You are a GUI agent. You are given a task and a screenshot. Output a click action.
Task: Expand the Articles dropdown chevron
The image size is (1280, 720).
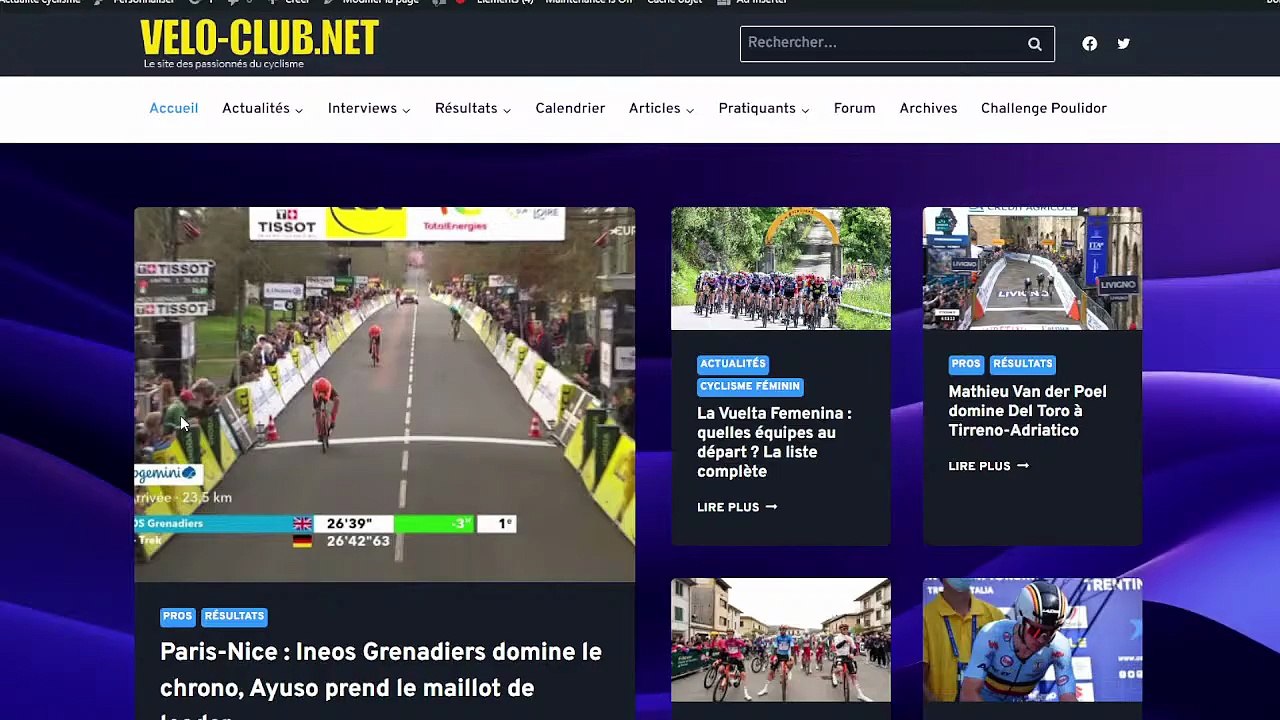[x=690, y=110]
